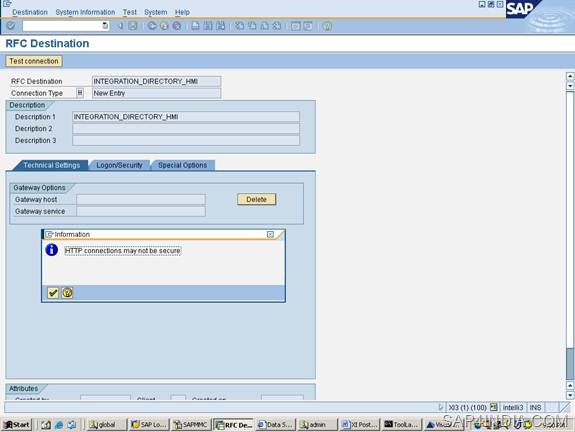Open the Destination menu
Screen dimensions: 575x432
(30, 12)
